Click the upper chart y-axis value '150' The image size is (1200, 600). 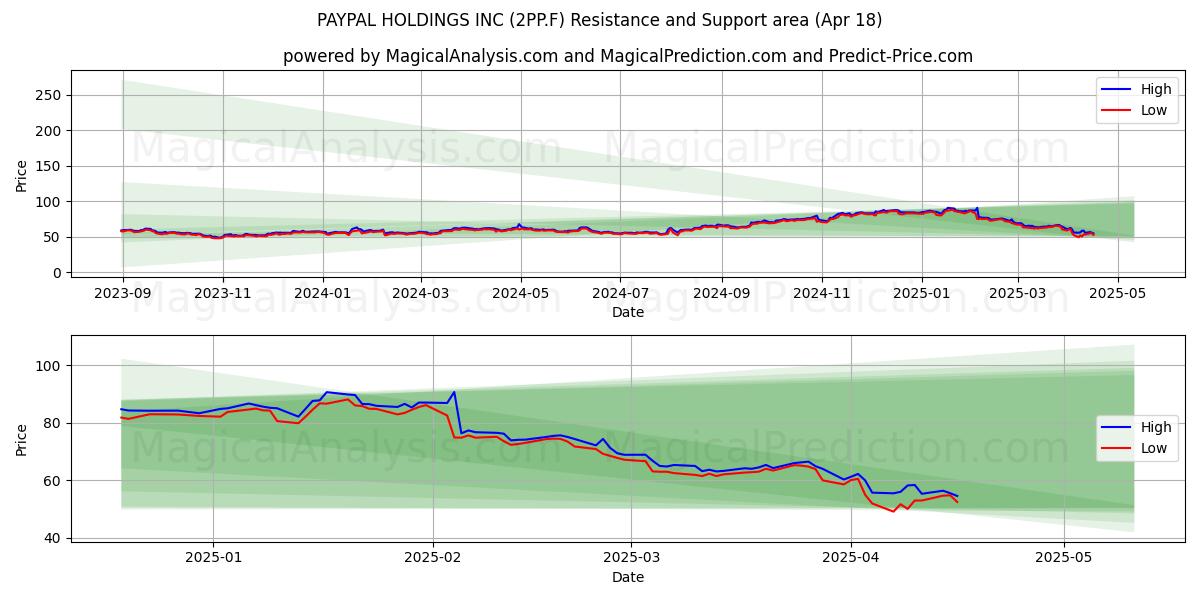click(x=49, y=166)
